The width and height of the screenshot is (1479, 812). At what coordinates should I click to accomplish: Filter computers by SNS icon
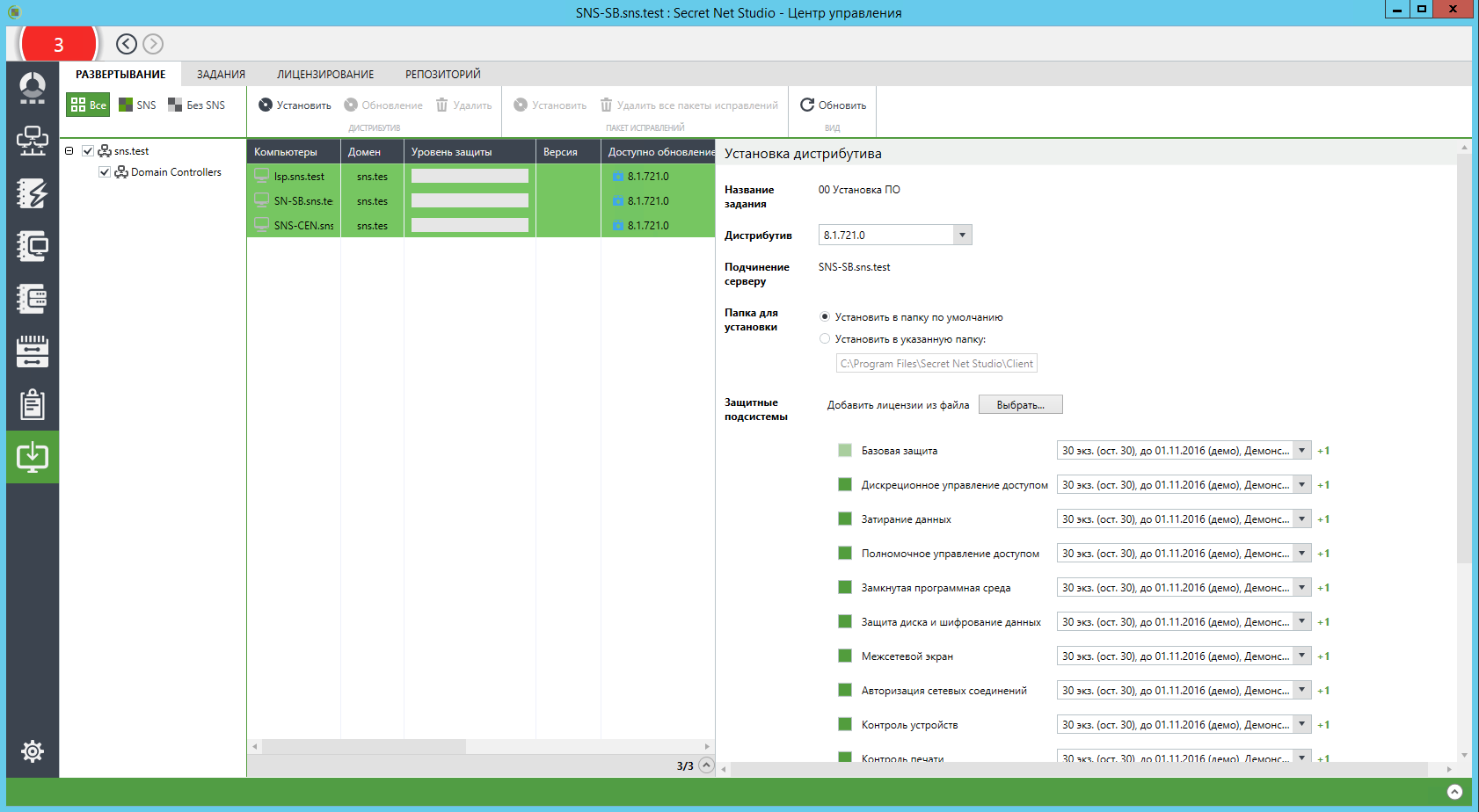click(x=137, y=105)
